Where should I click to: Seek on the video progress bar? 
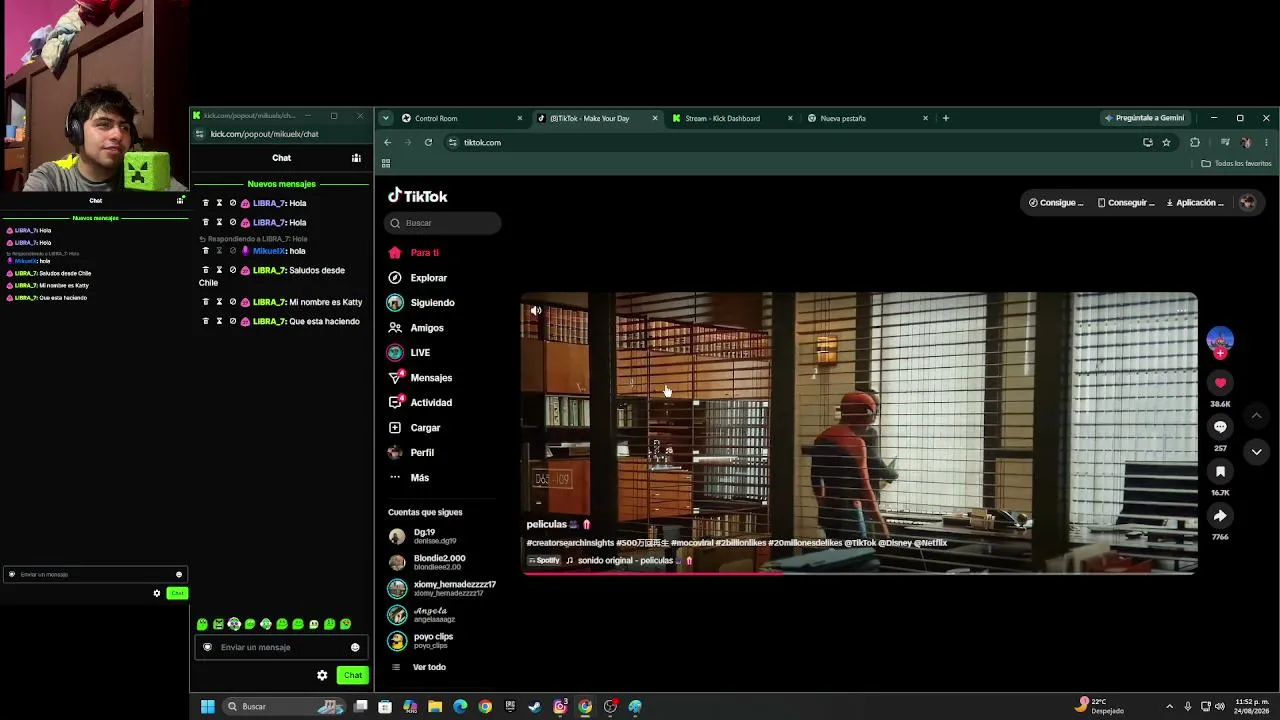859,573
